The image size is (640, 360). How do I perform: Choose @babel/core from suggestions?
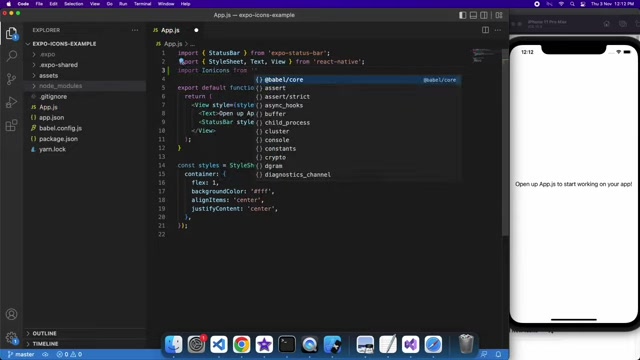(358, 80)
